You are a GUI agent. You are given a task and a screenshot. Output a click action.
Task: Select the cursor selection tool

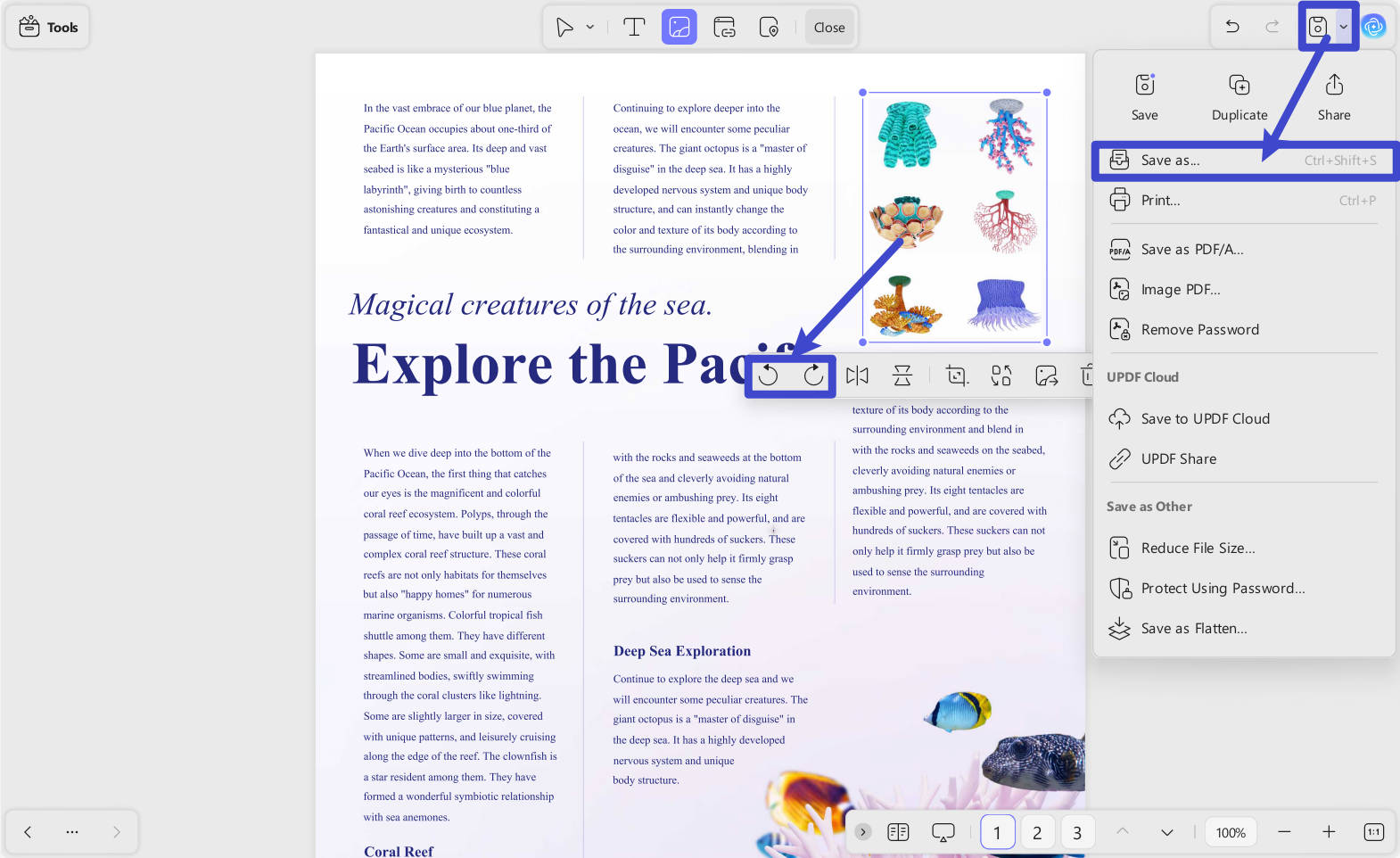[564, 28]
